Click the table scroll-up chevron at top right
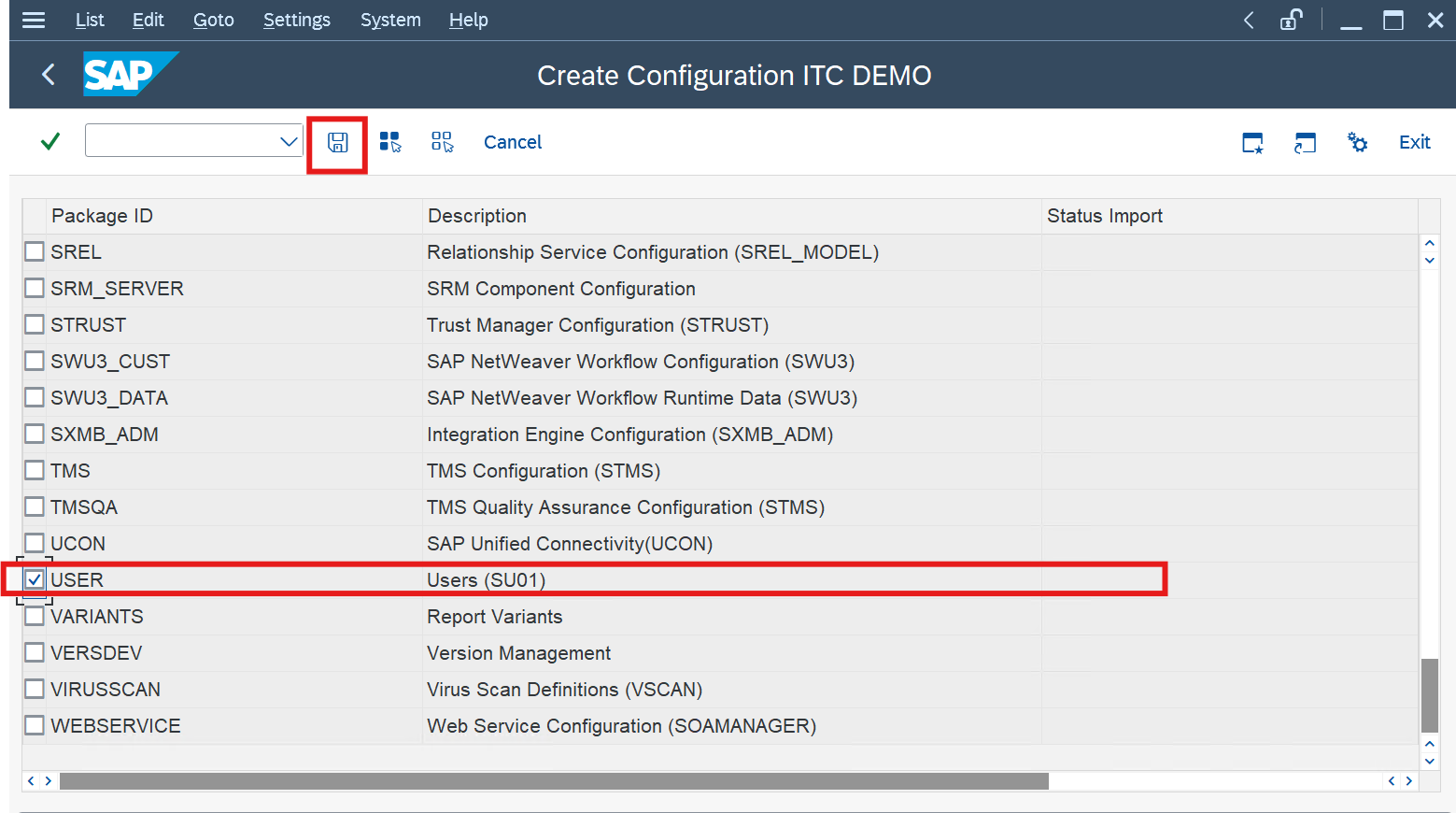Image resolution: width=1456 pixels, height=813 pixels. 1429,244
